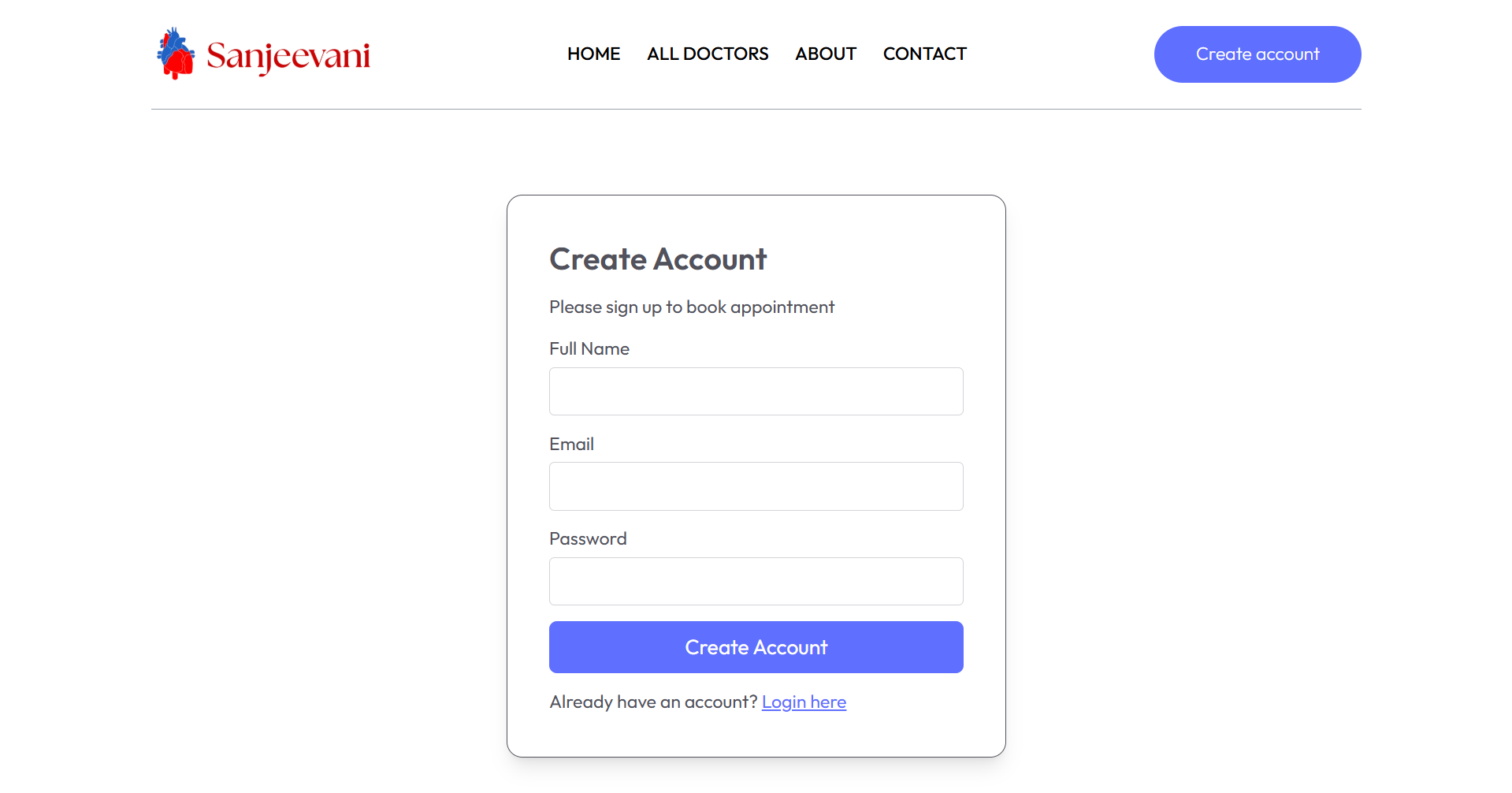
Task: Click the Email field label
Action: pos(571,444)
